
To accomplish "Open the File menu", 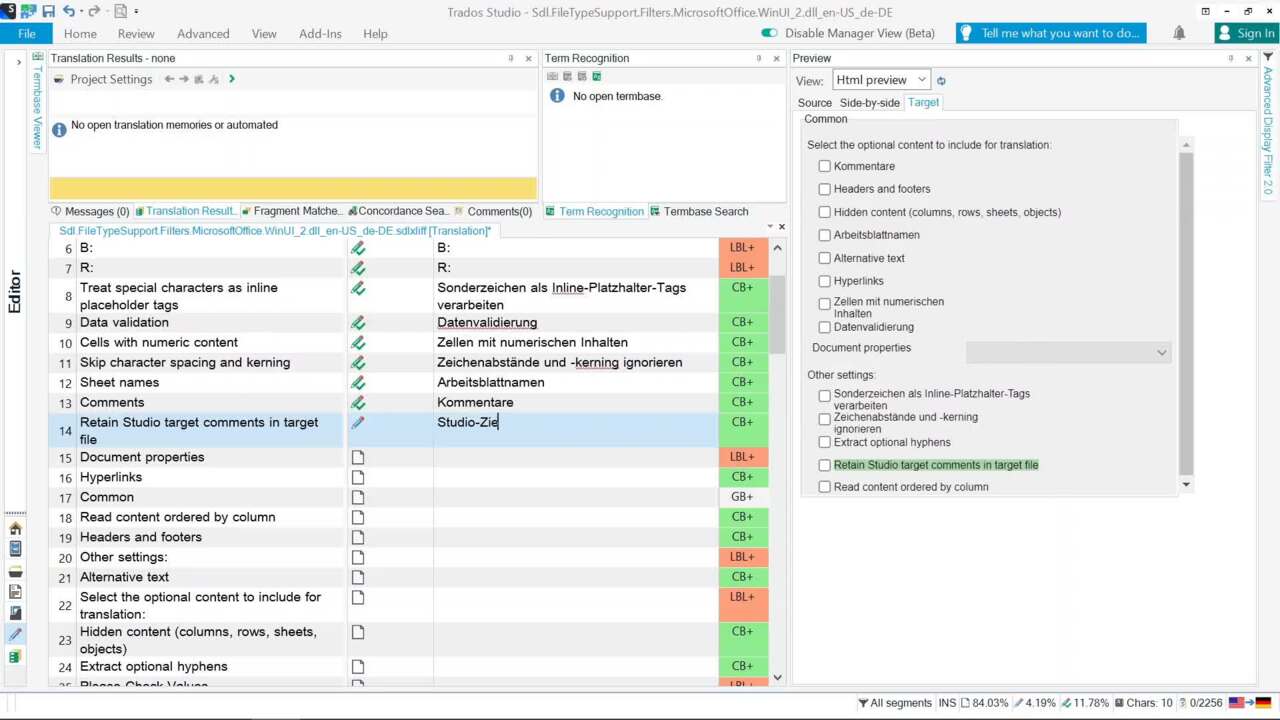I will coord(27,33).
